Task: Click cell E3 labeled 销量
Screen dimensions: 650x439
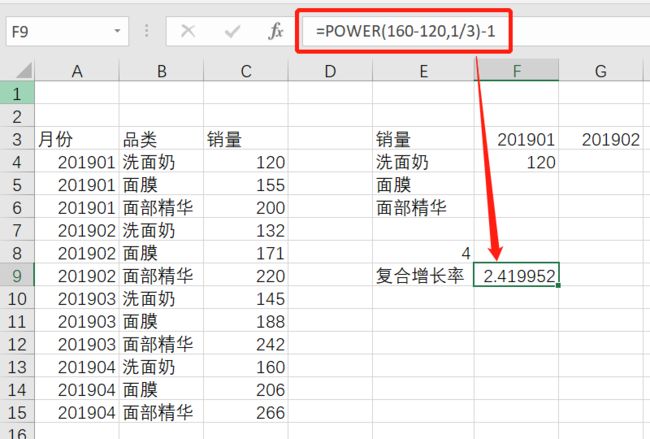Action: [x=423, y=138]
